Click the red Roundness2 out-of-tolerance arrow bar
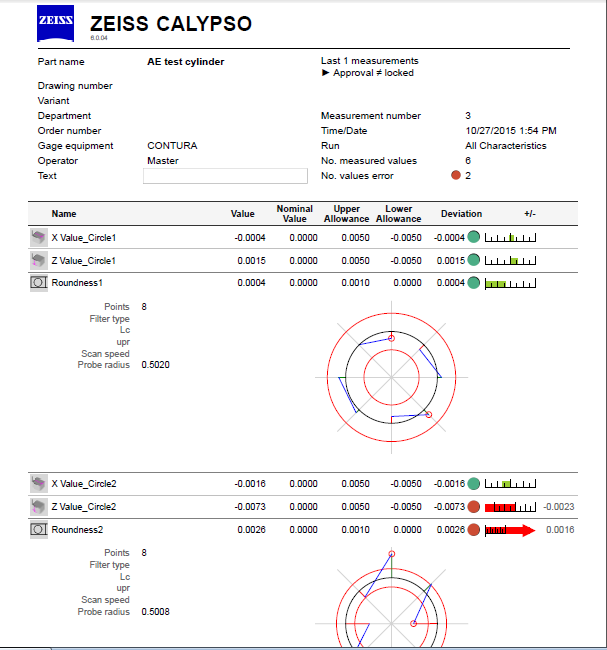Image resolution: width=607 pixels, height=650 pixels. (510, 530)
